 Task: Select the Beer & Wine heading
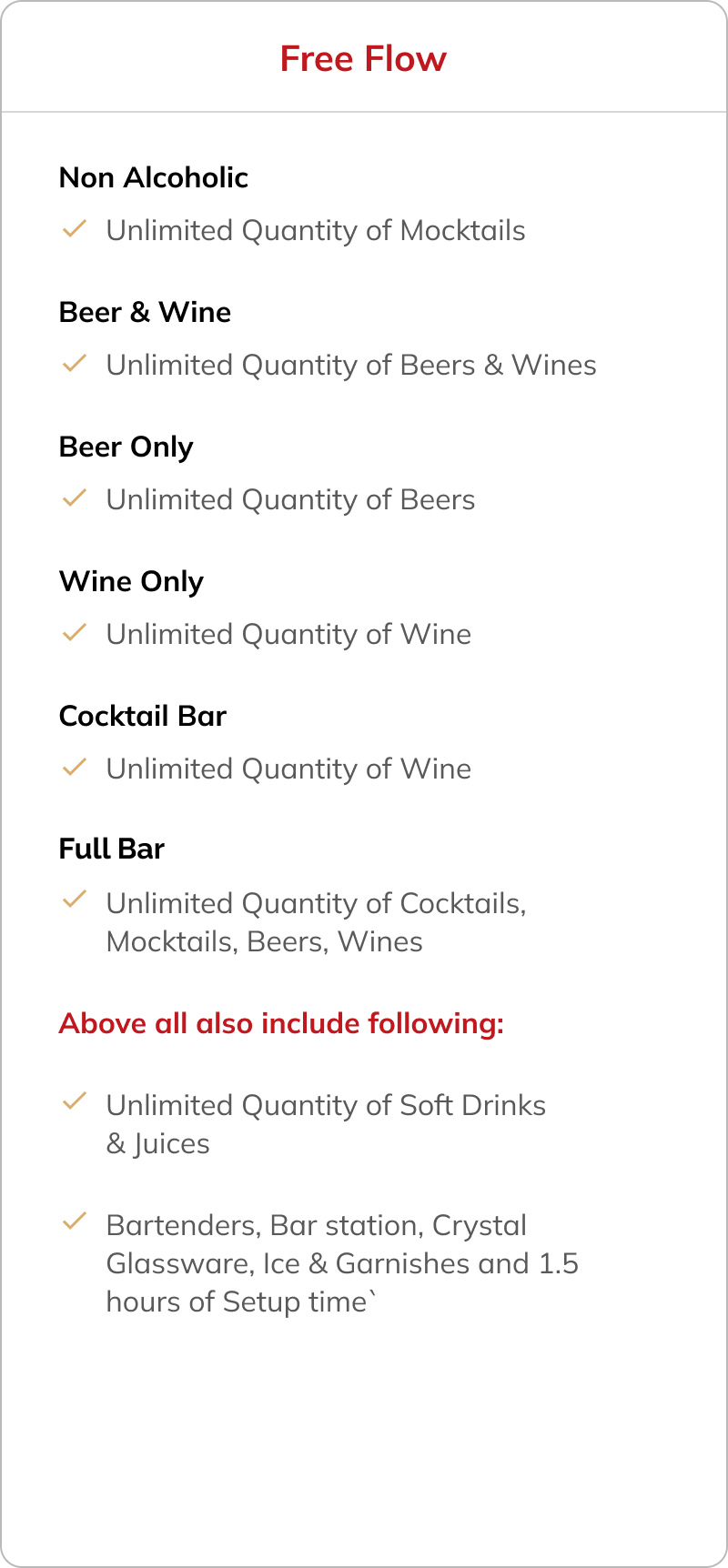(145, 312)
